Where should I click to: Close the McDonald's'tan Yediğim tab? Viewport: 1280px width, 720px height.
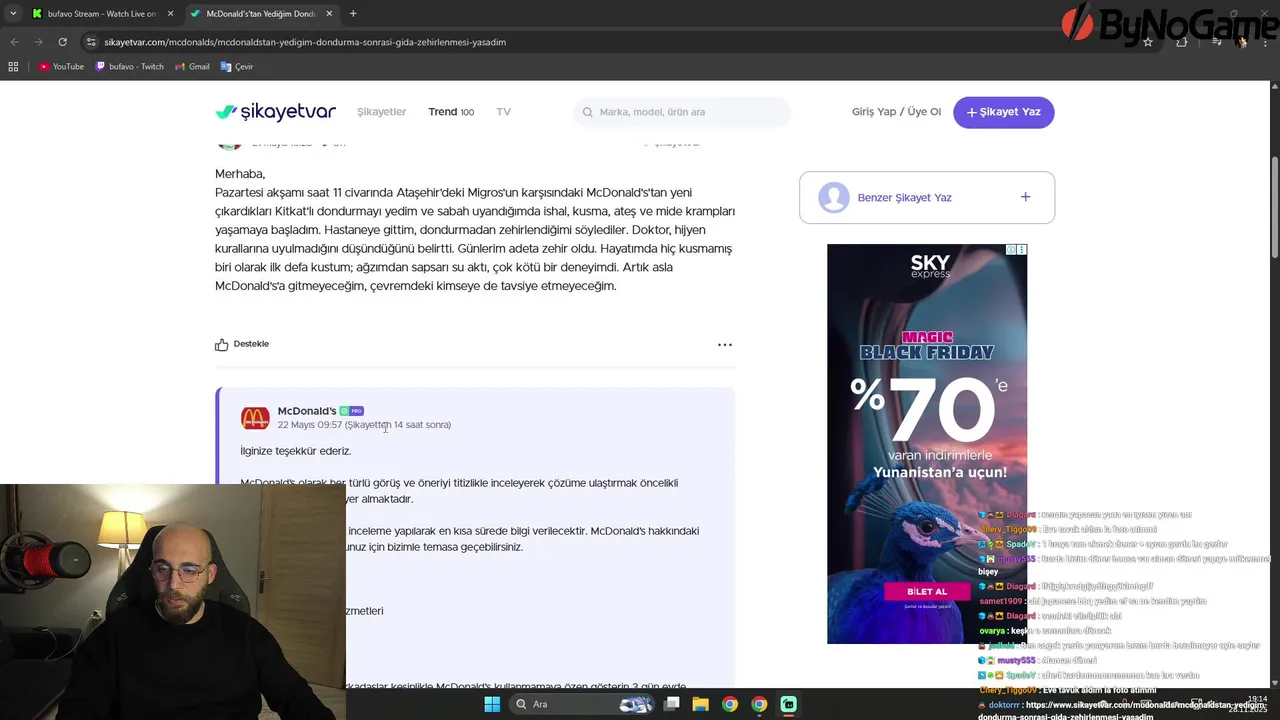[x=329, y=14]
